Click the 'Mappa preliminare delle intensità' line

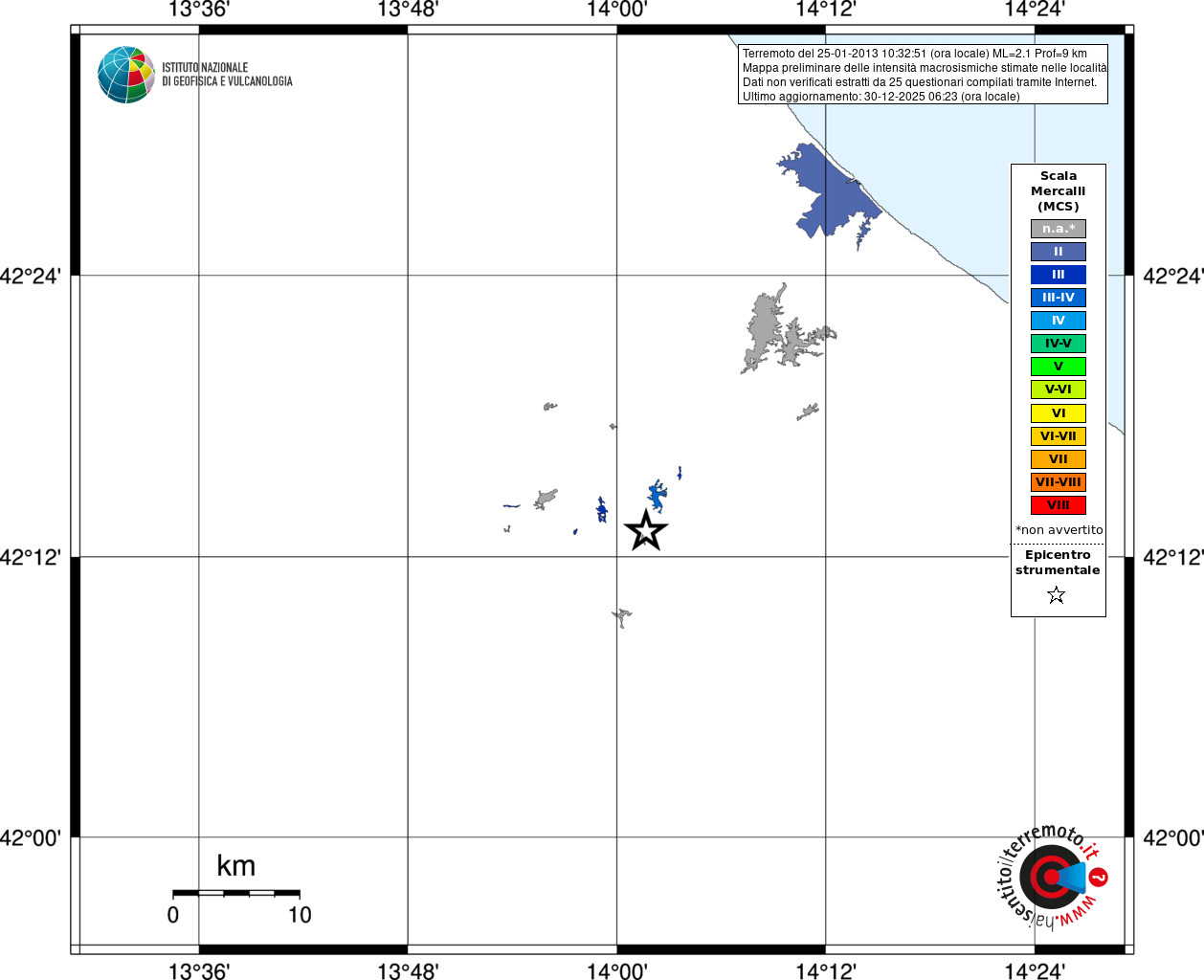pyautogui.click(x=925, y=68)
